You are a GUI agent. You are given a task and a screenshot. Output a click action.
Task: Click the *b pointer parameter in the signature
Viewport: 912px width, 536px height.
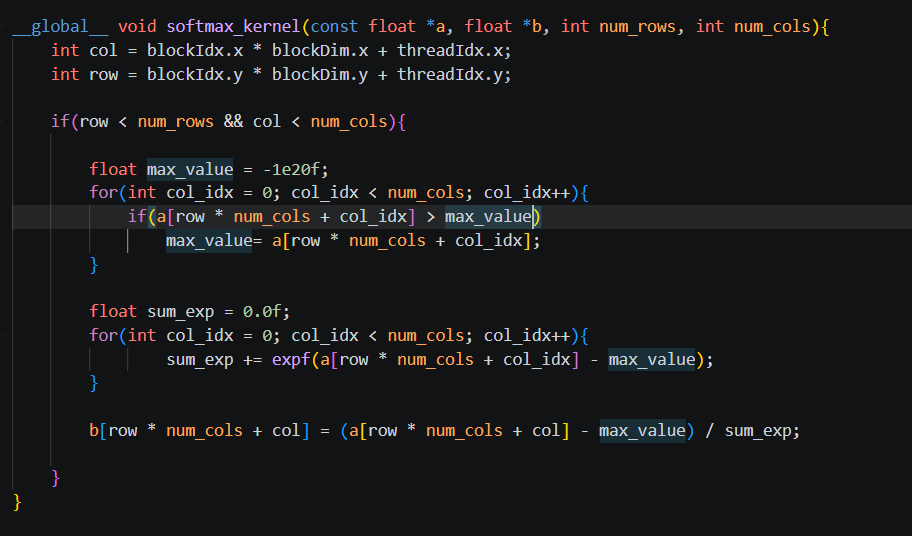pos(531,27)
